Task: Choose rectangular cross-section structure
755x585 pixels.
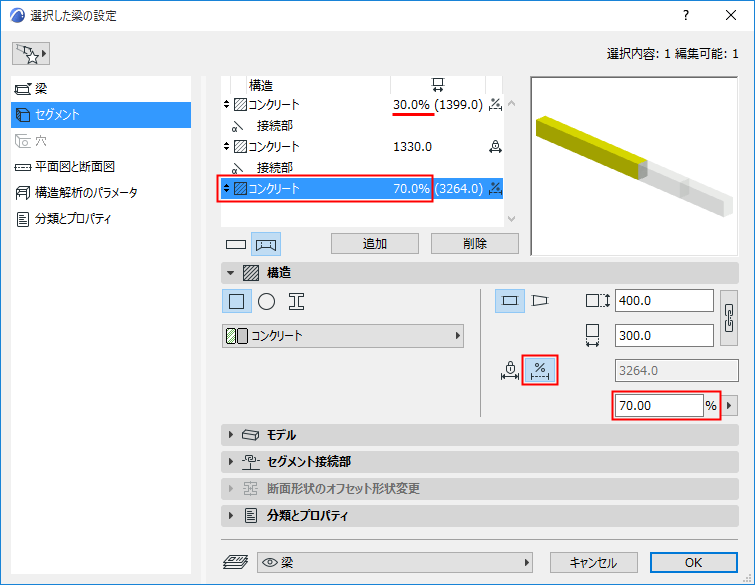Action: 236,301
